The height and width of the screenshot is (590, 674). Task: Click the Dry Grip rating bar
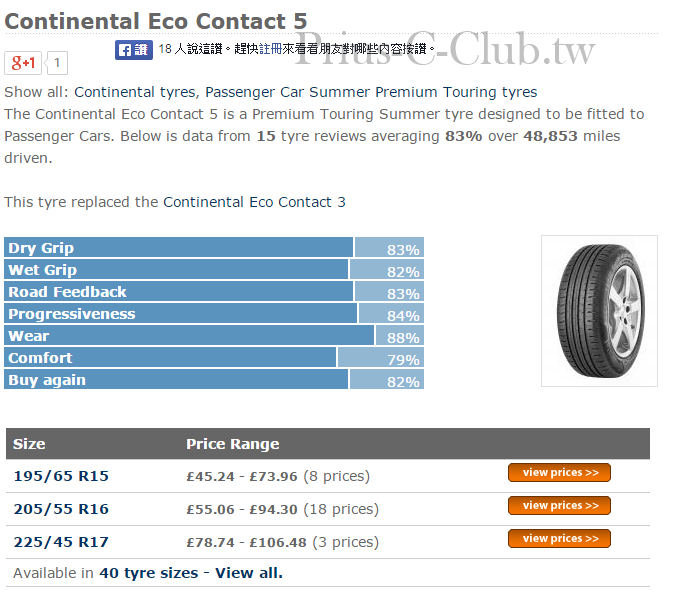214,247
